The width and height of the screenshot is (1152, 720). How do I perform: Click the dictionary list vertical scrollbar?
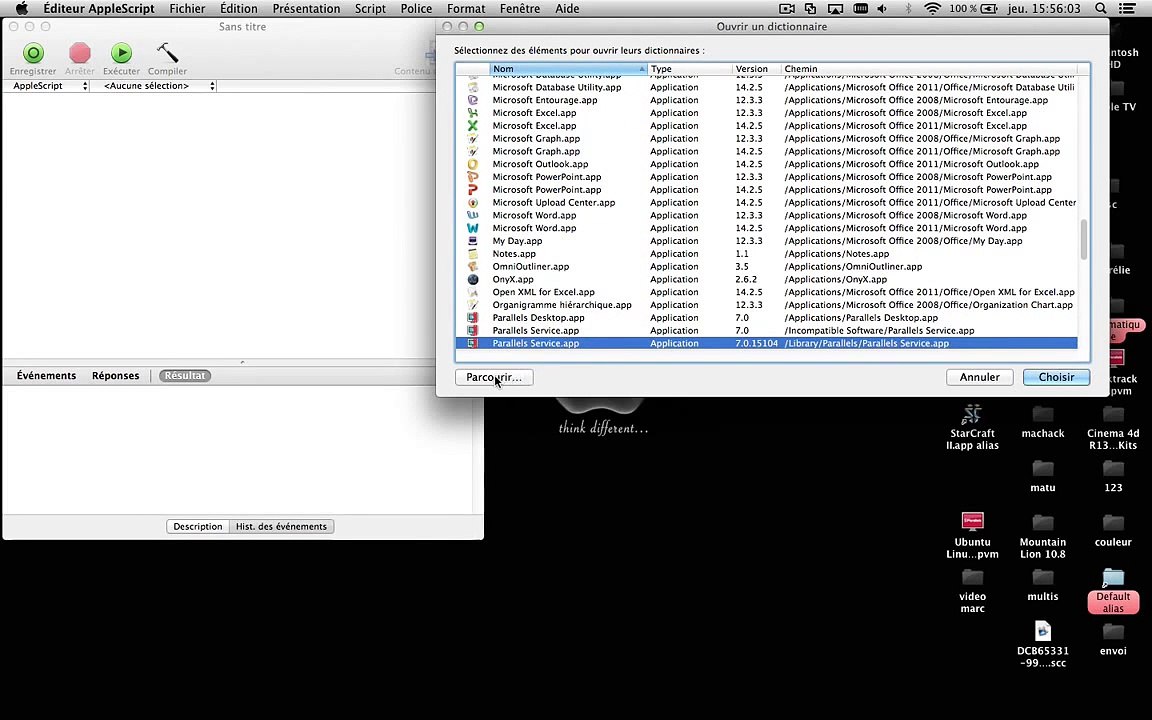1084,240
